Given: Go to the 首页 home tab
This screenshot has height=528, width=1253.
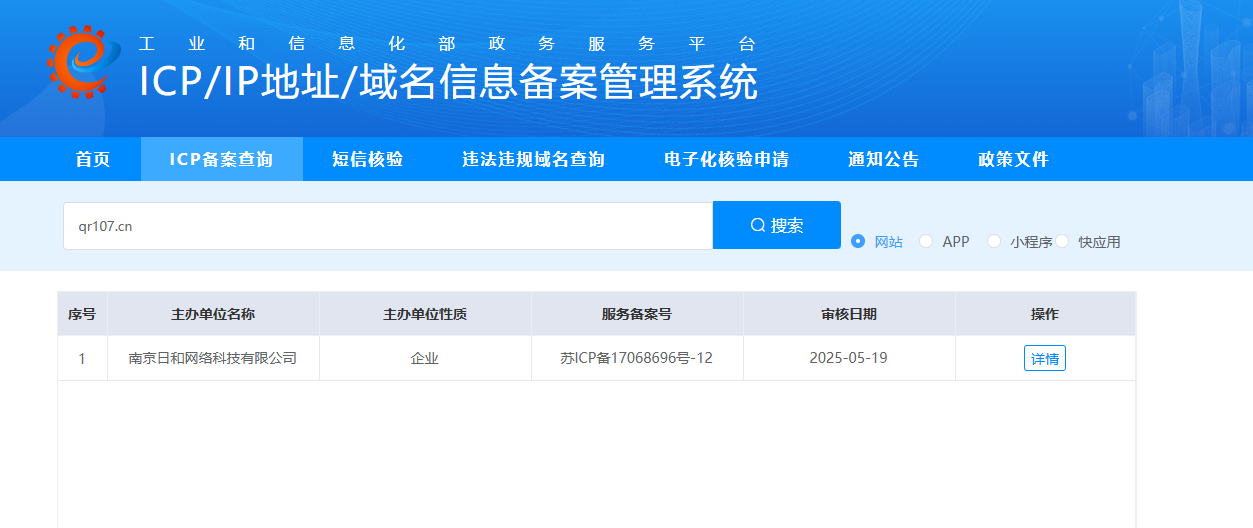Looking at the screenshot, I should tap(93, 159).
